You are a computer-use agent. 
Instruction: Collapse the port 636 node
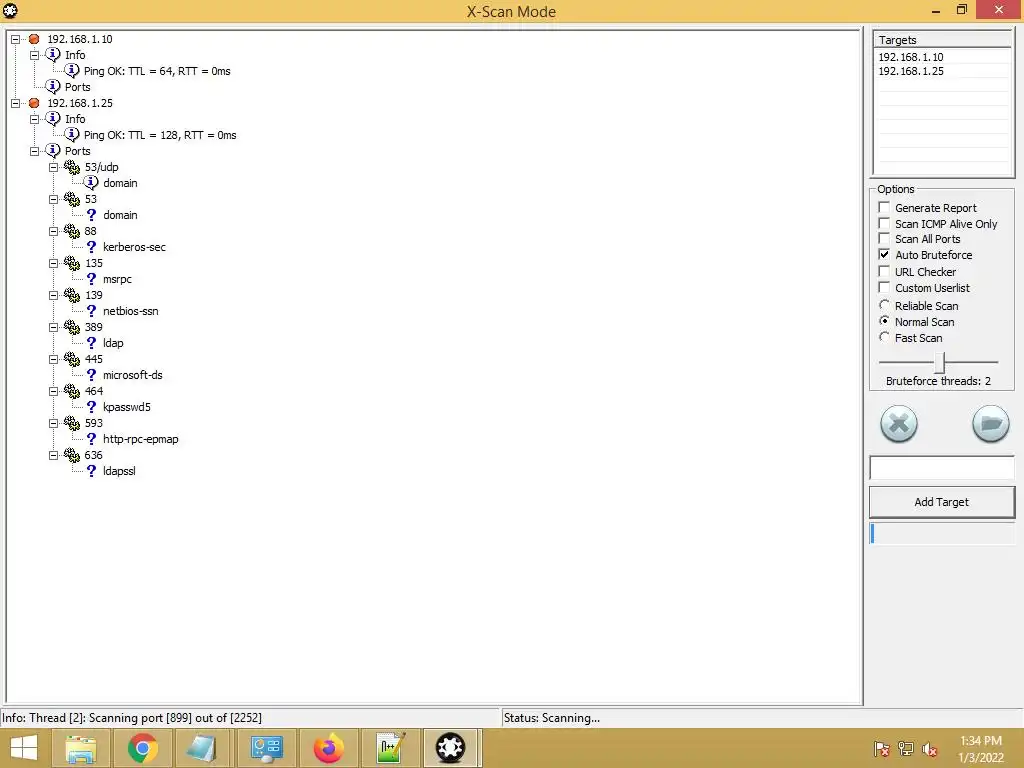click(x=54, y=455)
